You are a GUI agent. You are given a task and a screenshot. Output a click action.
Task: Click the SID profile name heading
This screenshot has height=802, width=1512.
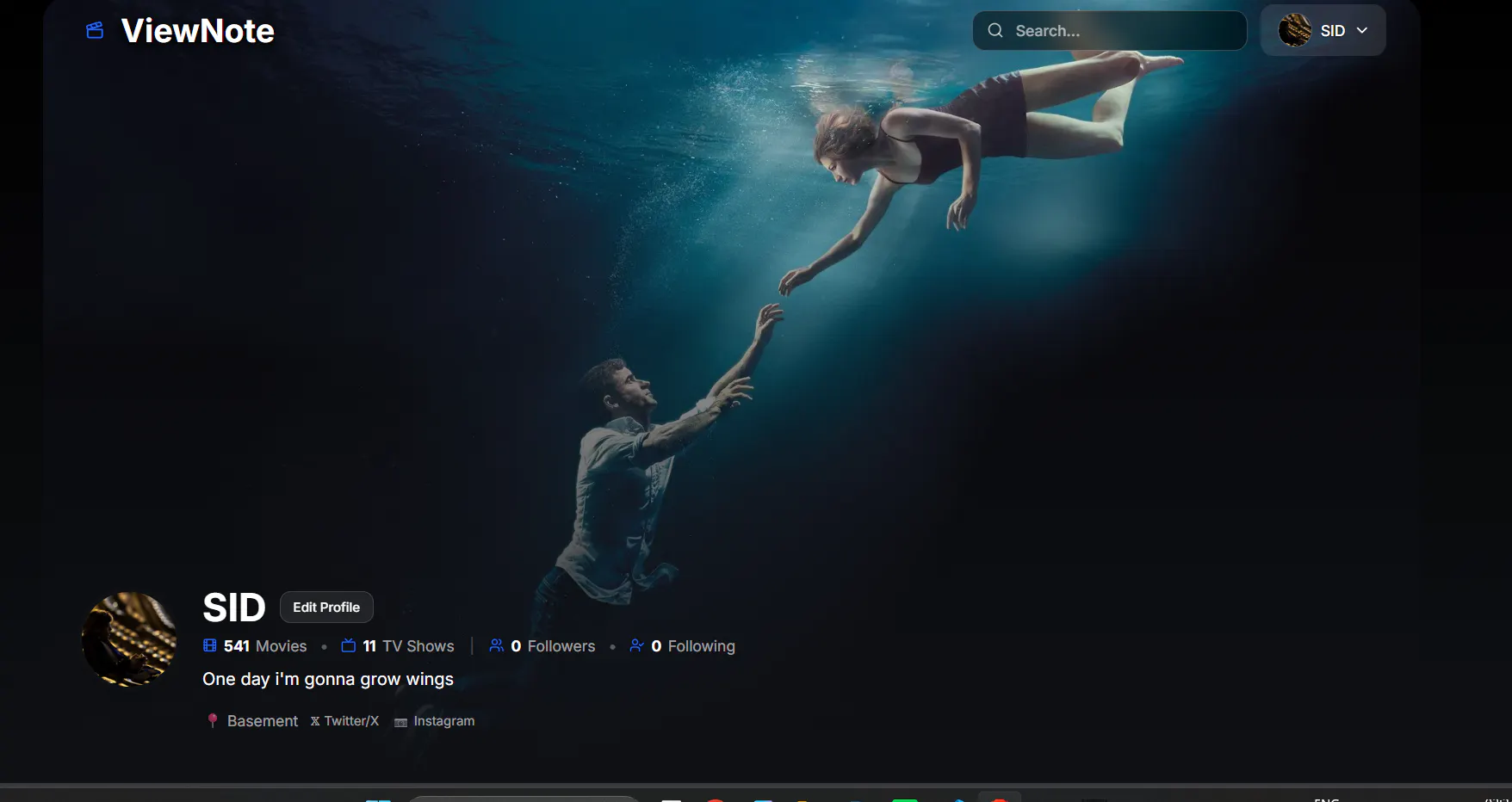click(234, 608)
